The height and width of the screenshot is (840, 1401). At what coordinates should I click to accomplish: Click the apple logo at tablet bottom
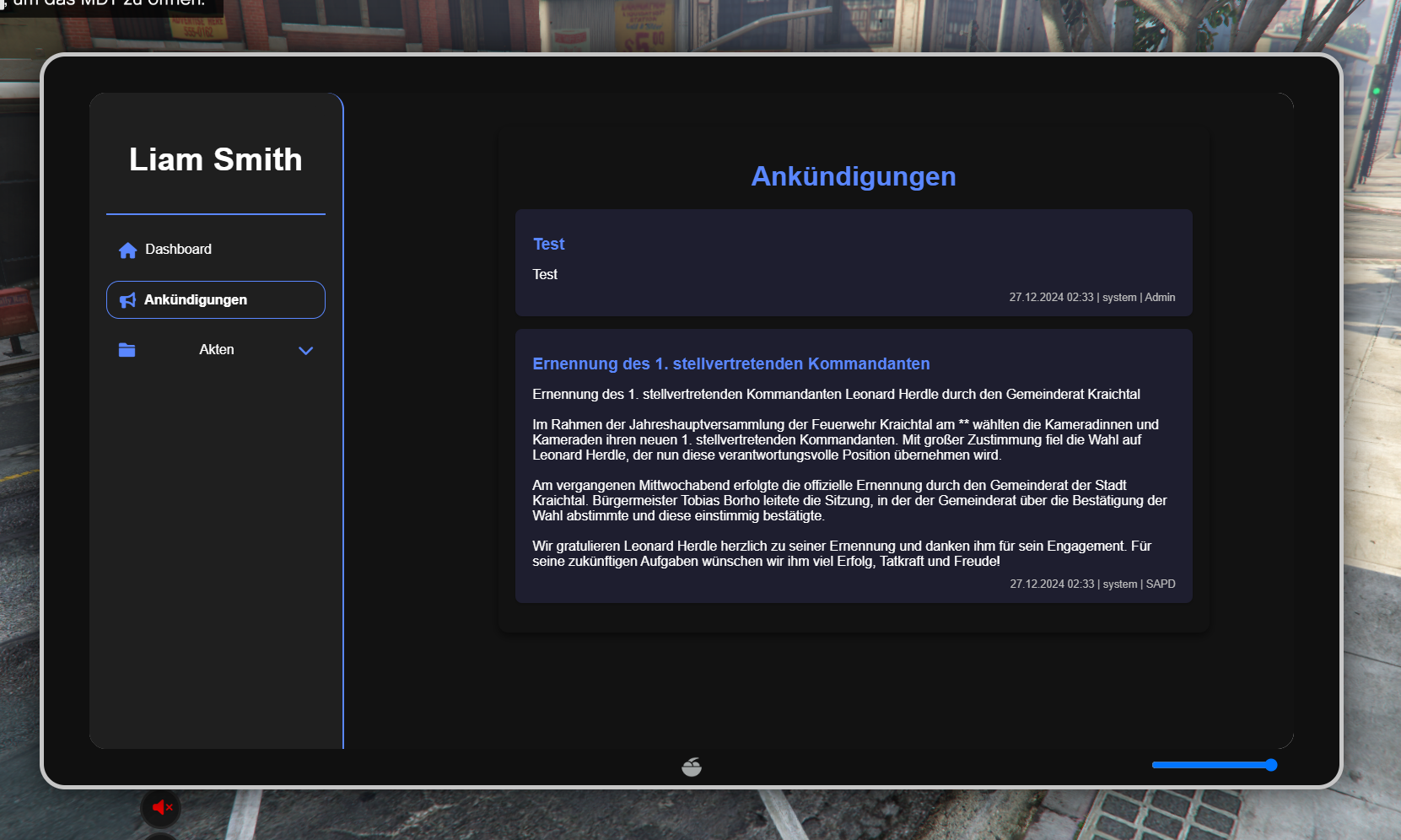click(x=692, y=767)
